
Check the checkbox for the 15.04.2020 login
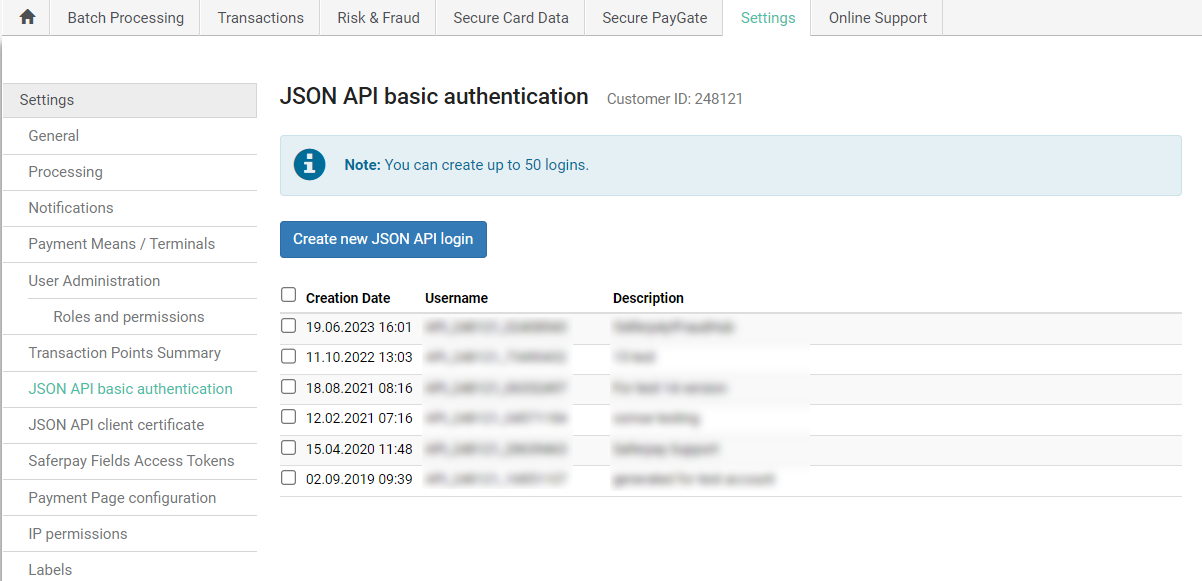(x=288, y=447)
